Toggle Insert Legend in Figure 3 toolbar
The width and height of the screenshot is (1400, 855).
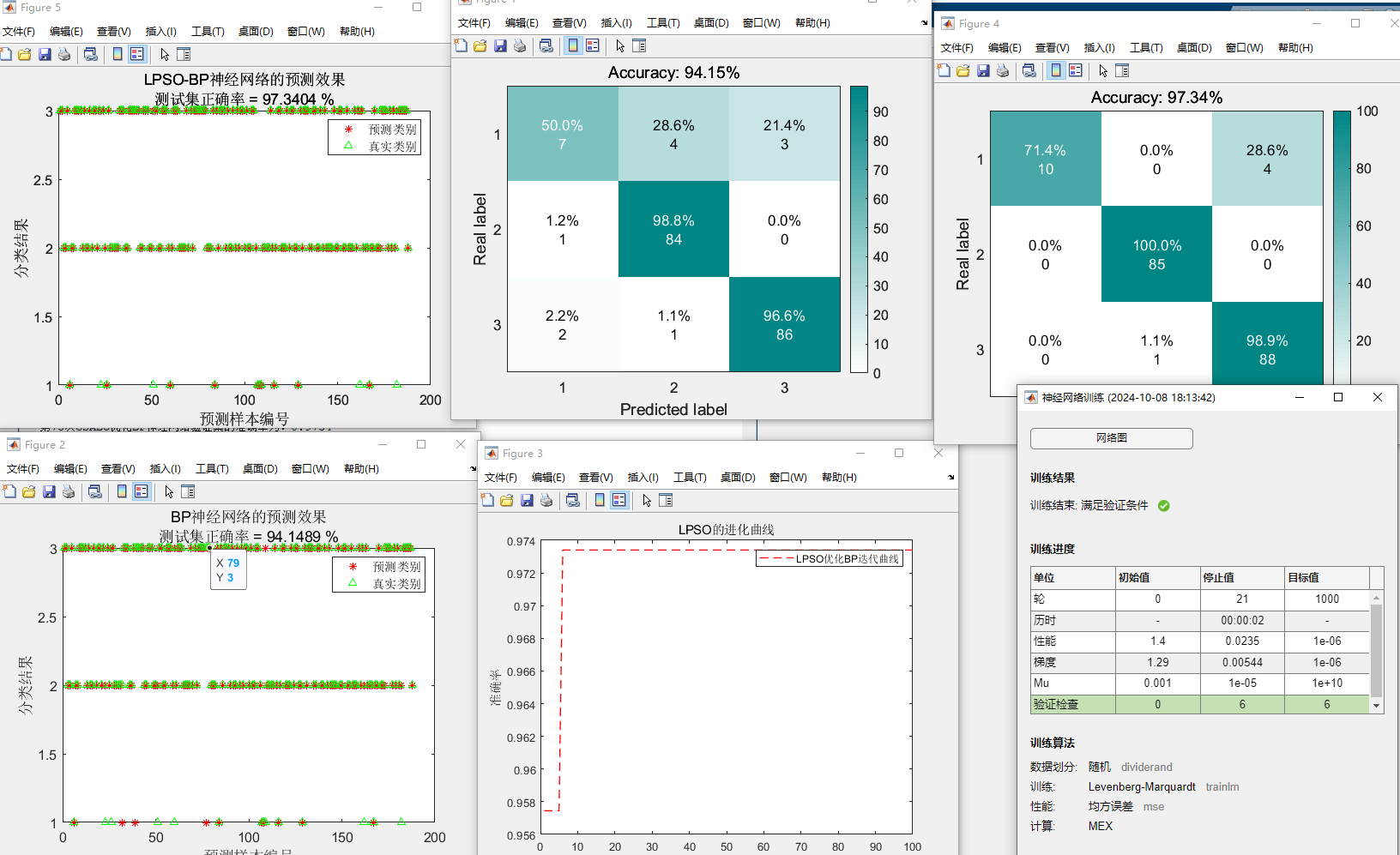click(x=619, y=501)
